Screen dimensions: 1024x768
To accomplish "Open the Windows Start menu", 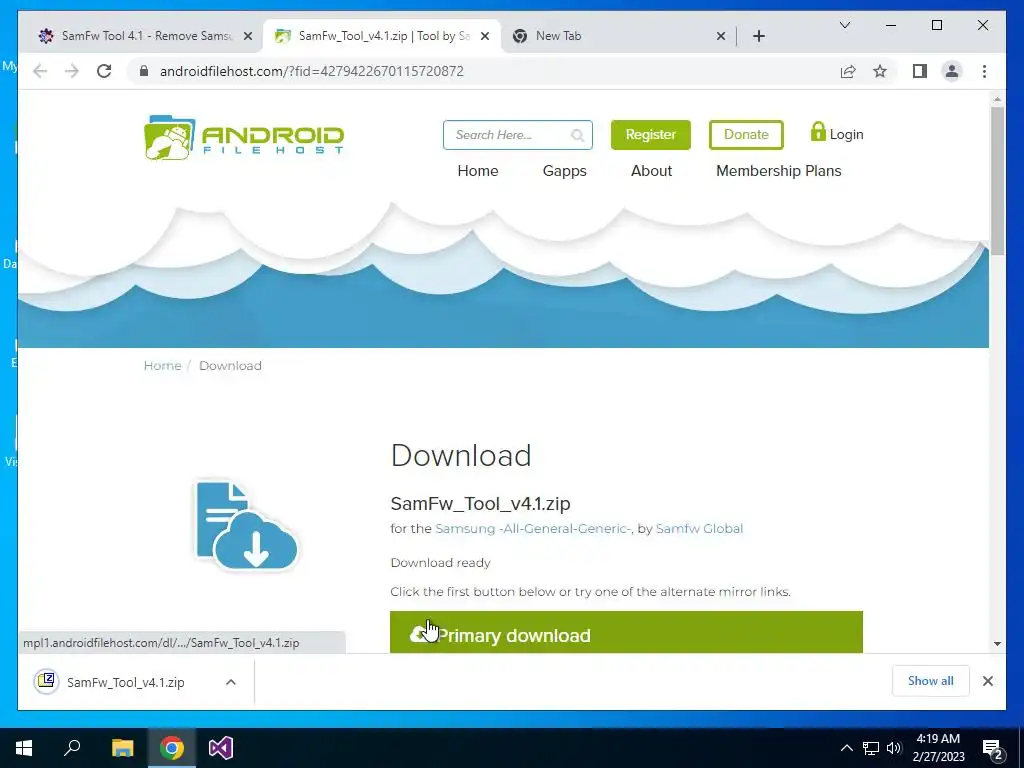I will (x=24, y=748).
